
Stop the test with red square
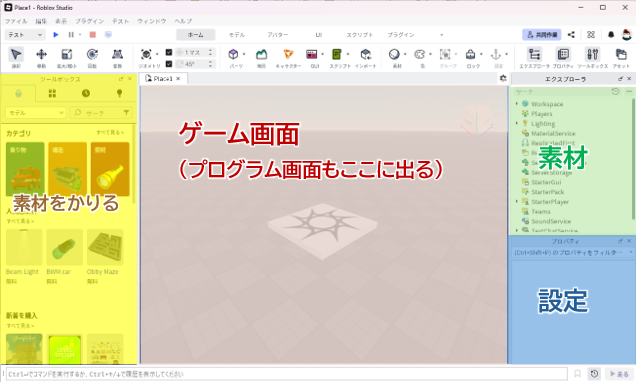pyautogui.click(x=92, y=35)
